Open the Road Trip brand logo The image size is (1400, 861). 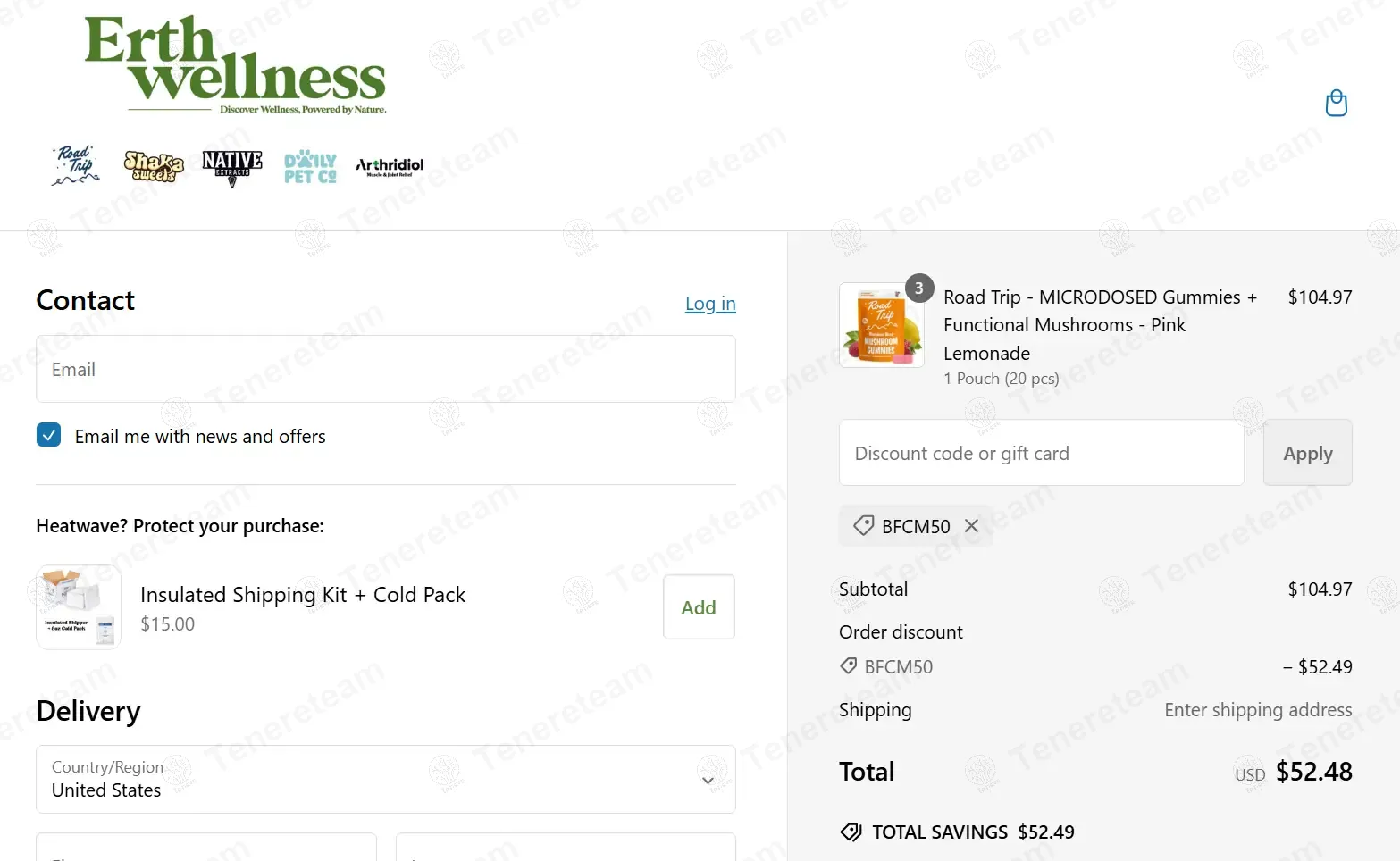coord(76,166)
